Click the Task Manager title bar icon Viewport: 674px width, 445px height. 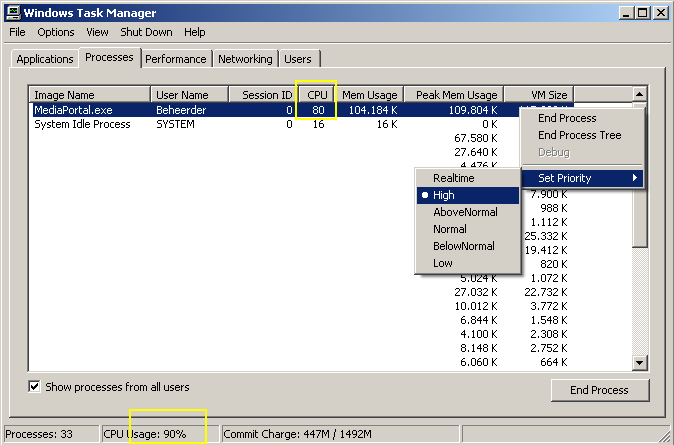(x=13, y=13)
